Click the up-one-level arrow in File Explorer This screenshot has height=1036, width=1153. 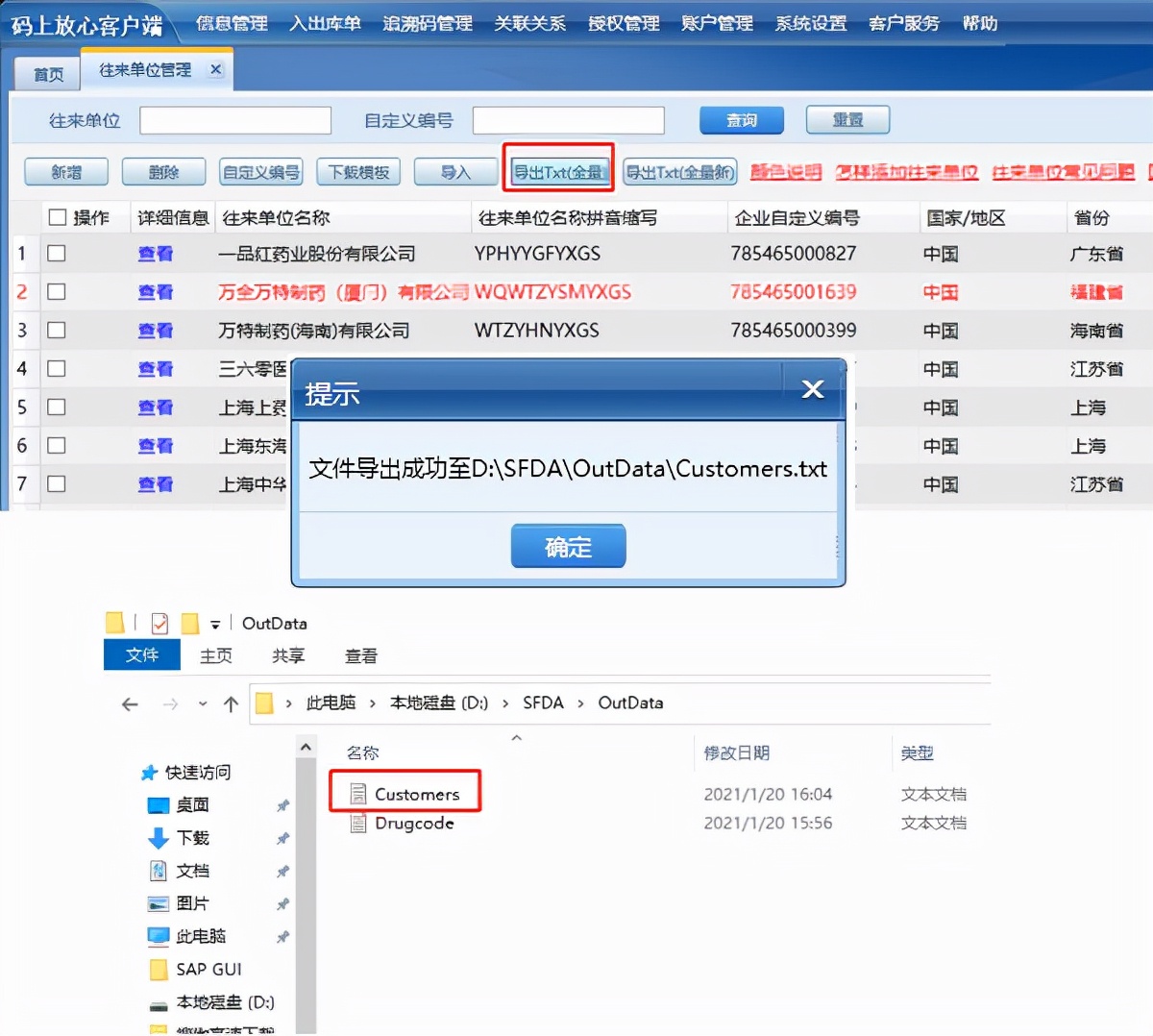(x=232, y=703)
